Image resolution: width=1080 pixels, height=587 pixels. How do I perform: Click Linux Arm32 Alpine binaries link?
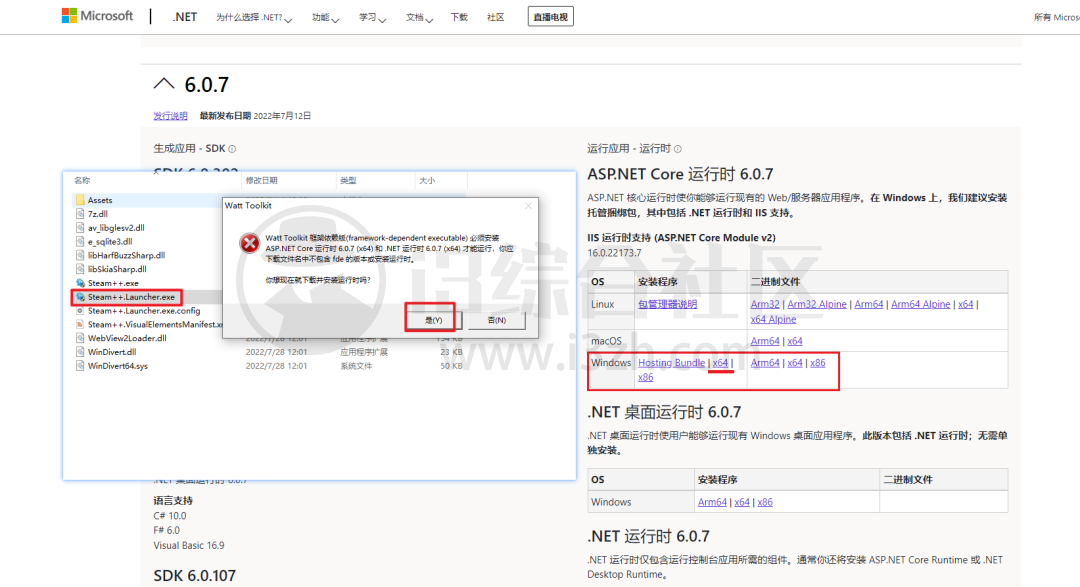pyautogui.click(x=817, y=304)
